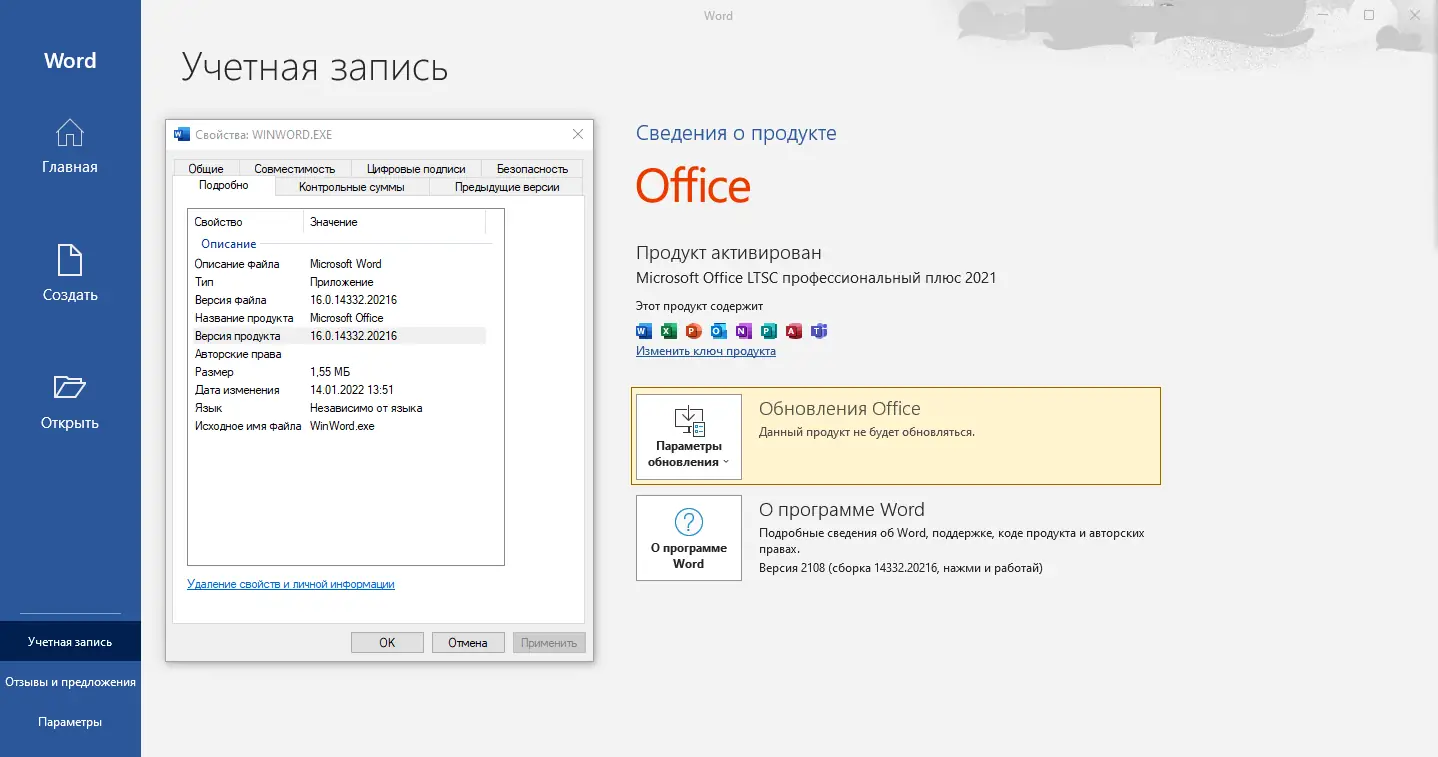Select the Дата изменения row
This screenshot has height=757, width=1438.
(x=338, y=390)
